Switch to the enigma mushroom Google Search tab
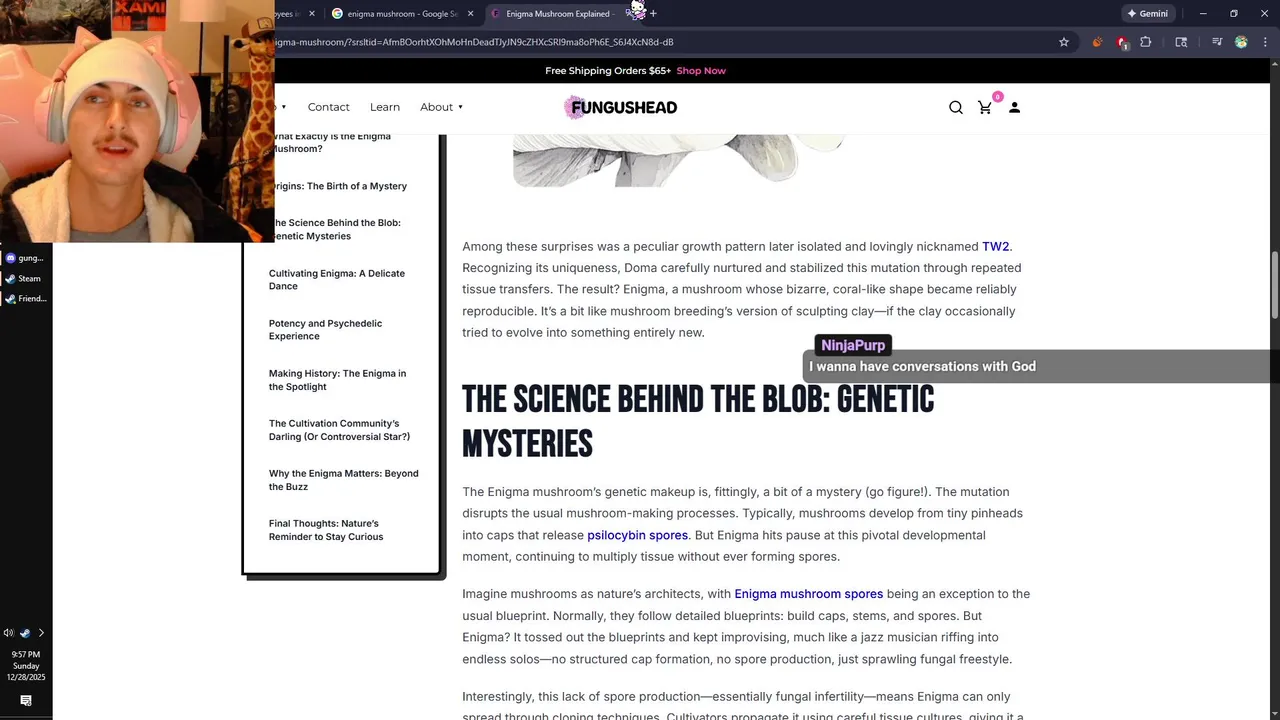 click(402, 14)
